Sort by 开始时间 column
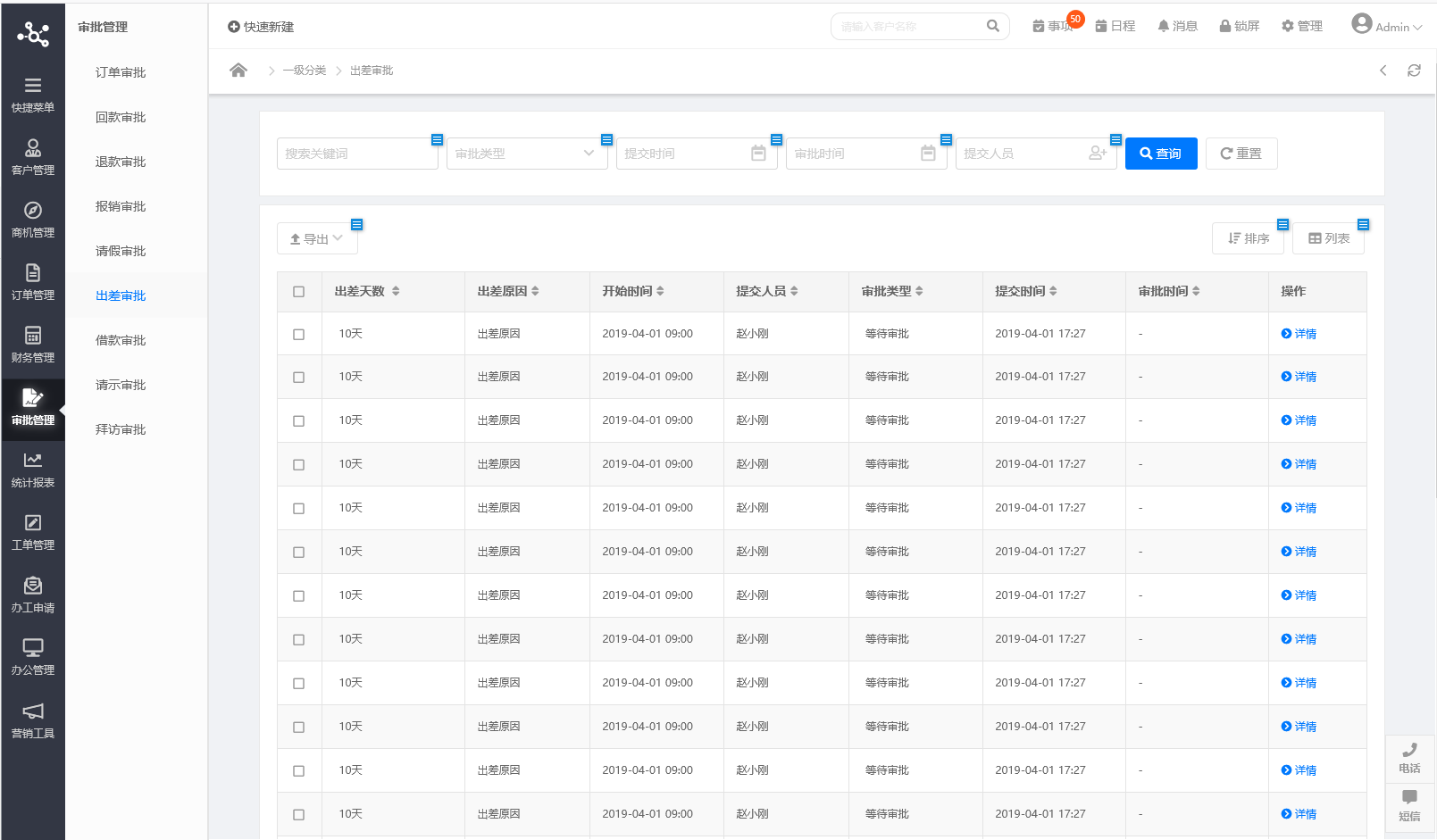The height and width of the screenshot is (840, 1437). pos(660,291)
